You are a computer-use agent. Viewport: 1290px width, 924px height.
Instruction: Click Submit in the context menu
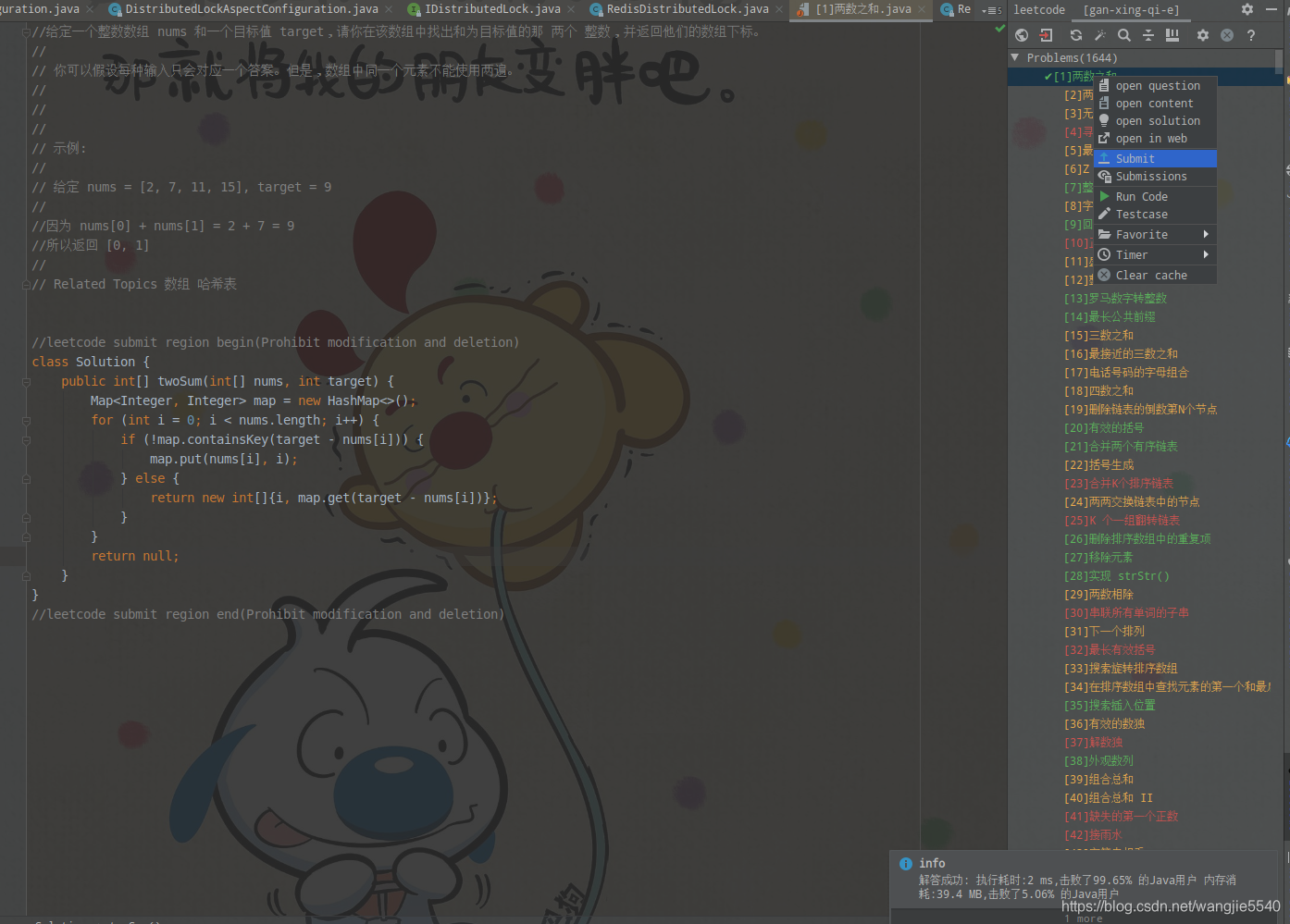pyautogui.click(x=1156, y=159)
